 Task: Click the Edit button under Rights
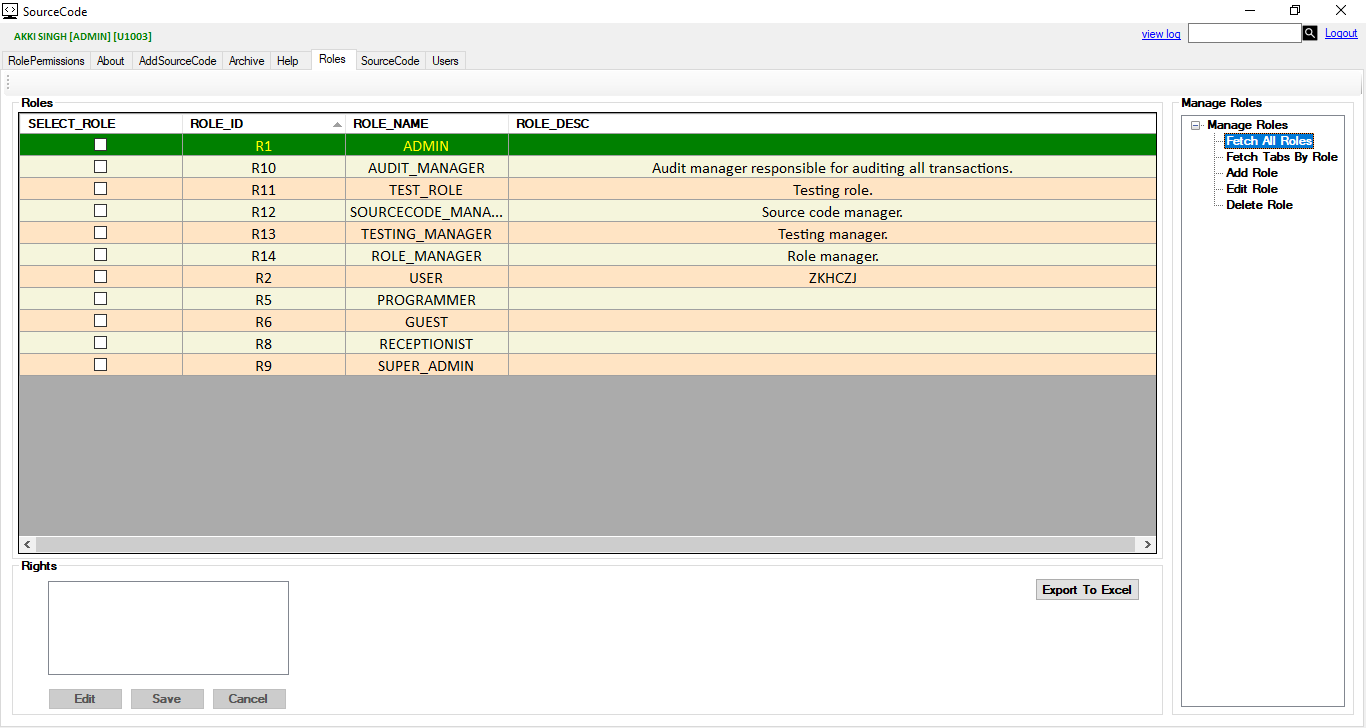pos(85,699)
